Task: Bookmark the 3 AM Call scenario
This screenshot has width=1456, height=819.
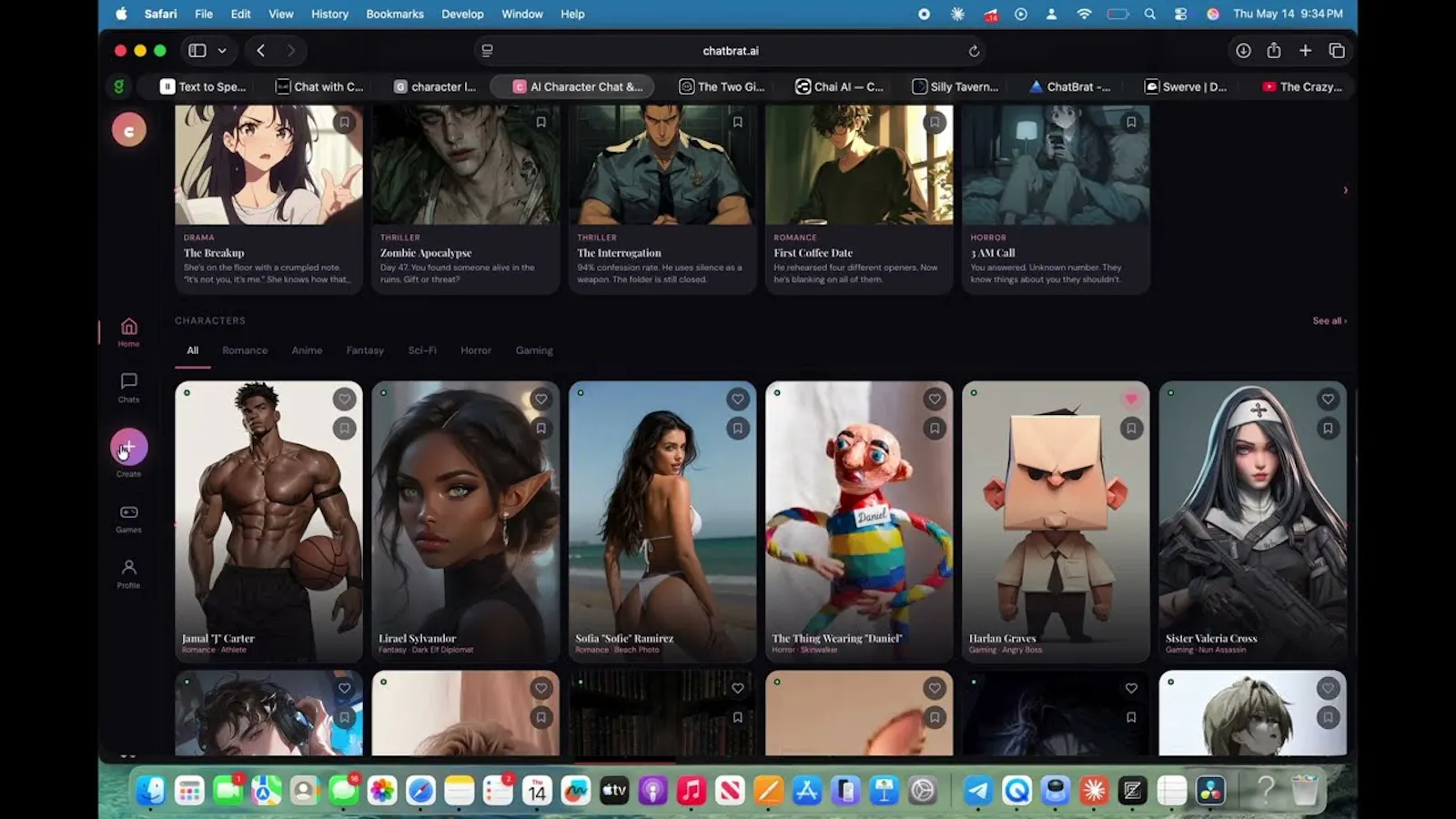Action: (x=1131, y=122)
